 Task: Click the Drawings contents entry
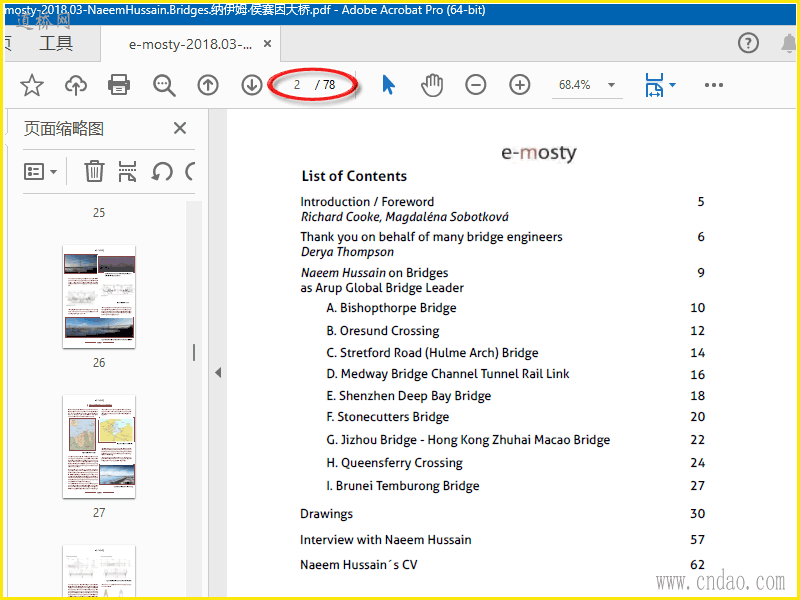point(327,514)
